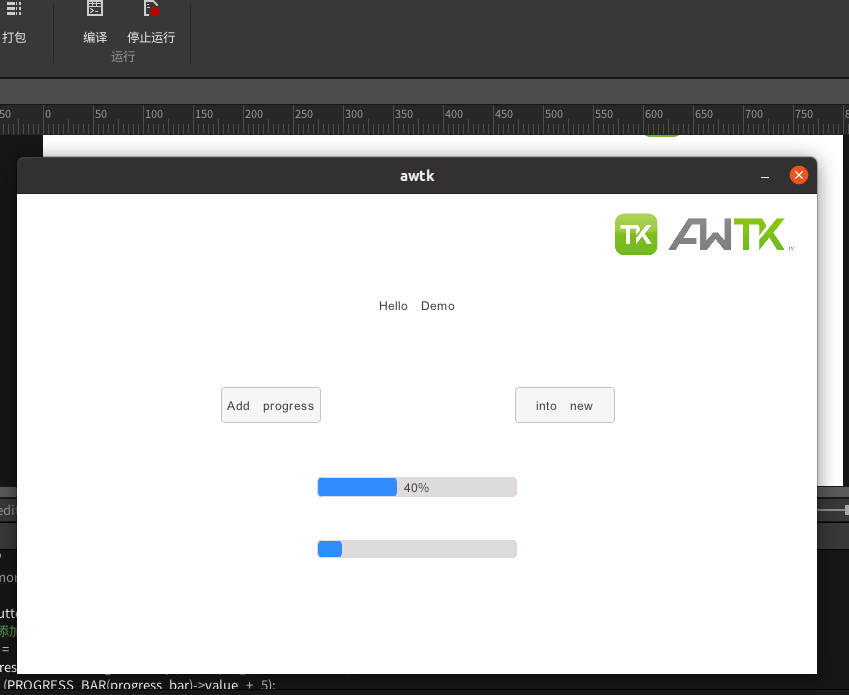Click the AWTK logo image

[x=704, y=234]
